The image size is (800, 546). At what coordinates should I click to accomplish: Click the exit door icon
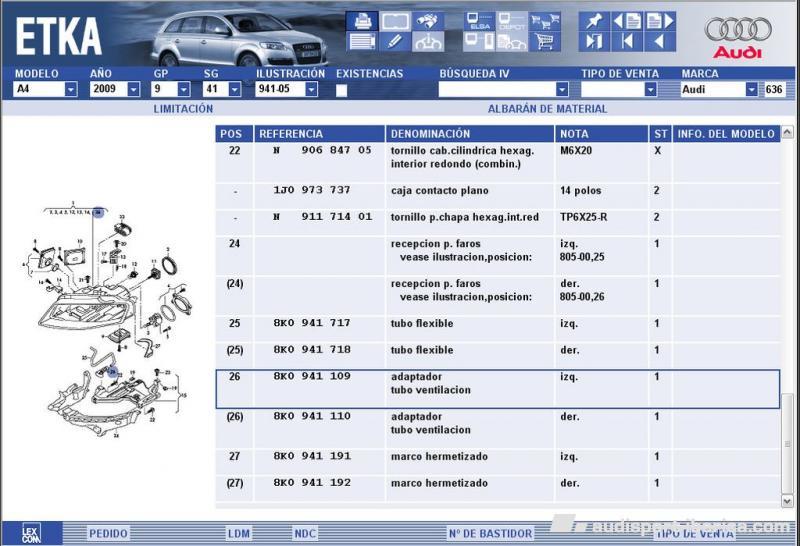pos(593,41)
